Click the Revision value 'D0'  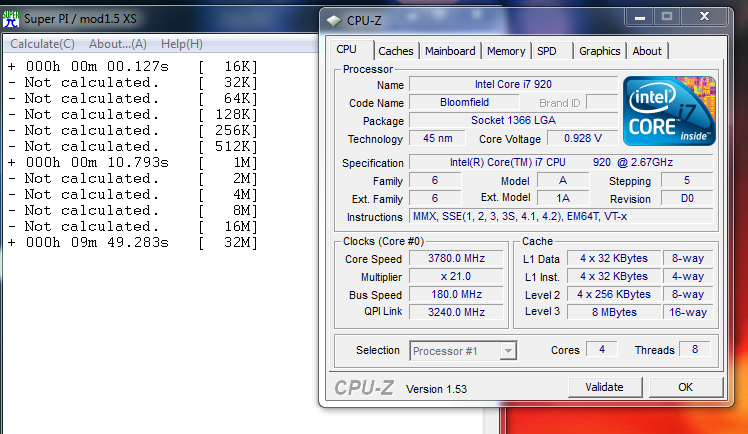coord(687,198)
